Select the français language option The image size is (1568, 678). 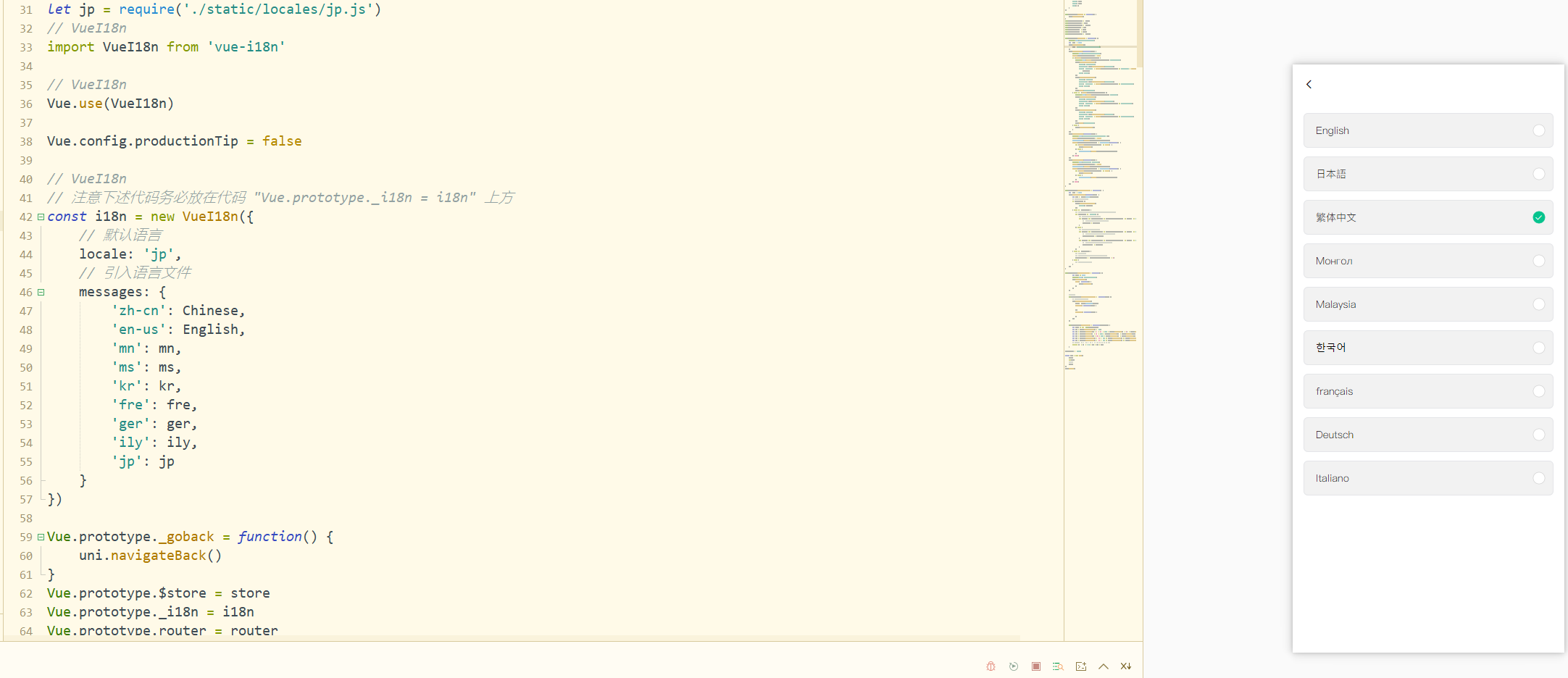[x=1427, y=391]
